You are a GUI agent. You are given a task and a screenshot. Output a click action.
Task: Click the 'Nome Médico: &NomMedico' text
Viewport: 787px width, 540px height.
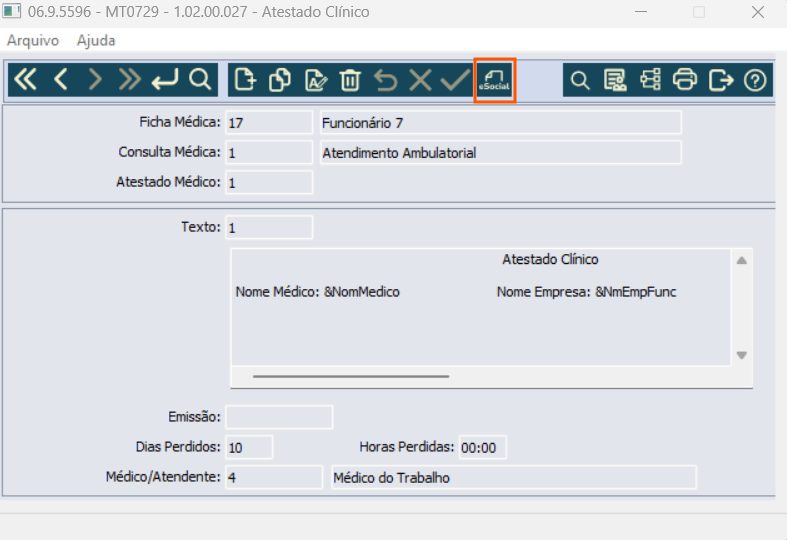tap(318, 292)
